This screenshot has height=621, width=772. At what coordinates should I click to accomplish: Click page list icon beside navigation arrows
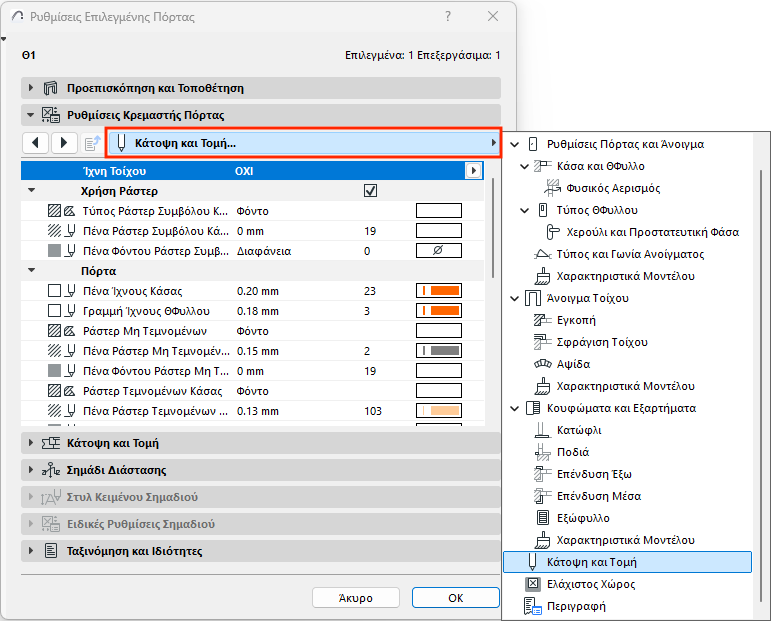pyautogui.click(x=92, y=143)
